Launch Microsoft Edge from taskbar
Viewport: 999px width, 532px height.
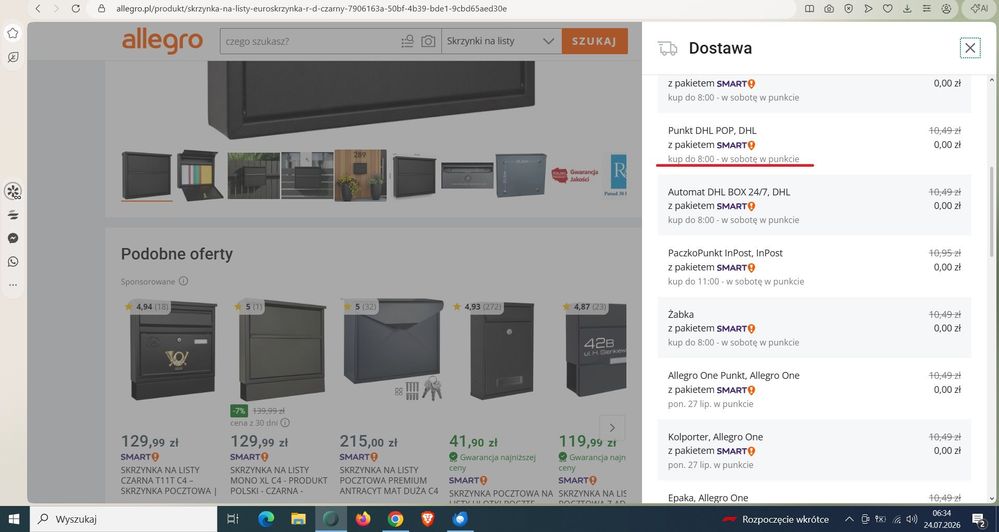pos(266,519)
